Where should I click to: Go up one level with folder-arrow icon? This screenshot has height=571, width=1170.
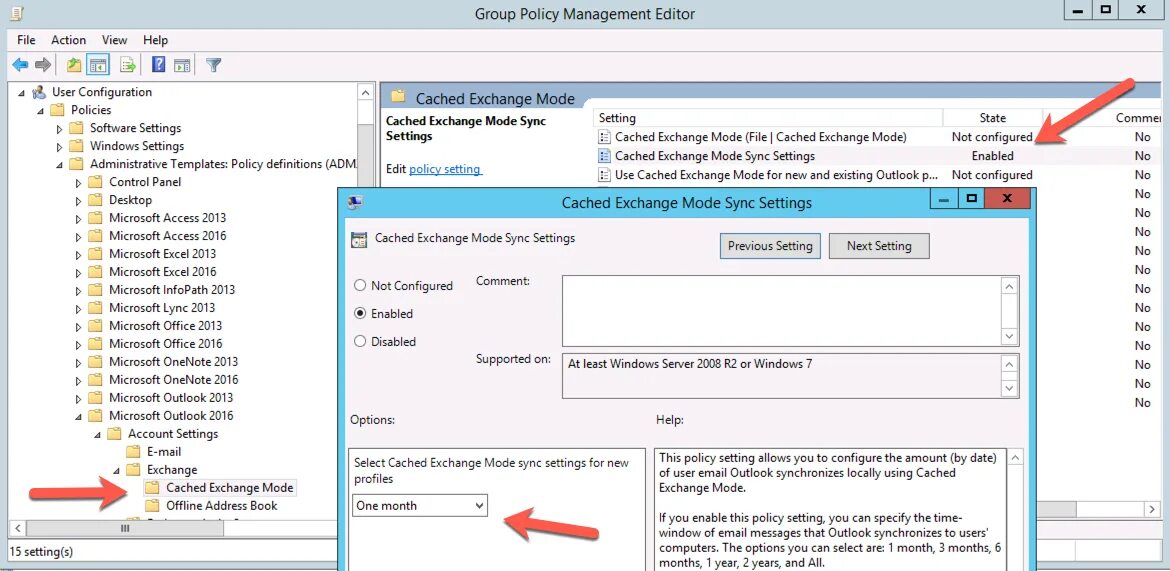(74, 65)
